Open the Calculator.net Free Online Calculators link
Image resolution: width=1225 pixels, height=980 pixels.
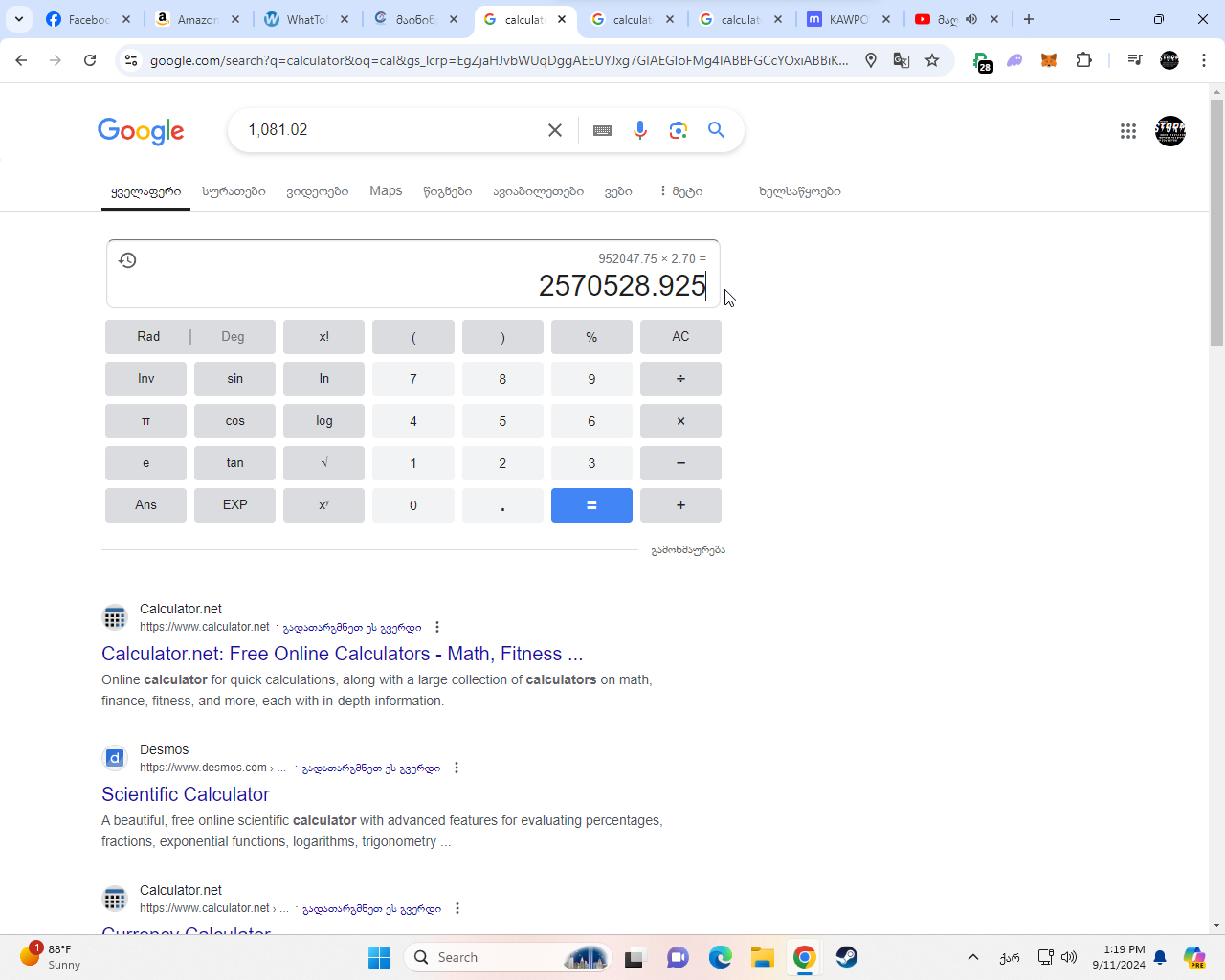(342, 654)
